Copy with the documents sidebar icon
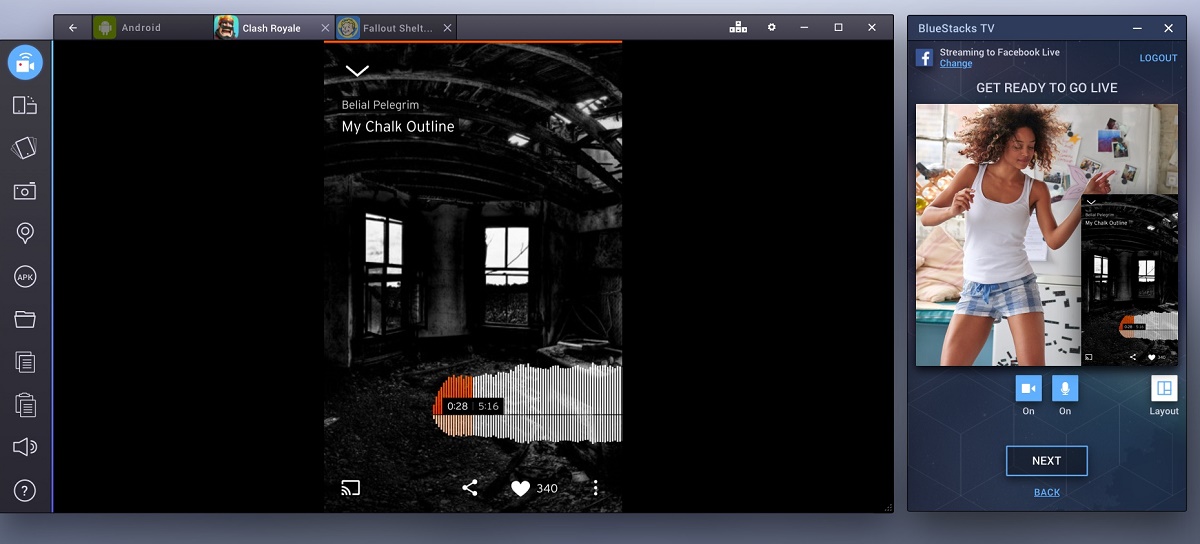This screenshot has width=1200, height=544. point(25,362)
